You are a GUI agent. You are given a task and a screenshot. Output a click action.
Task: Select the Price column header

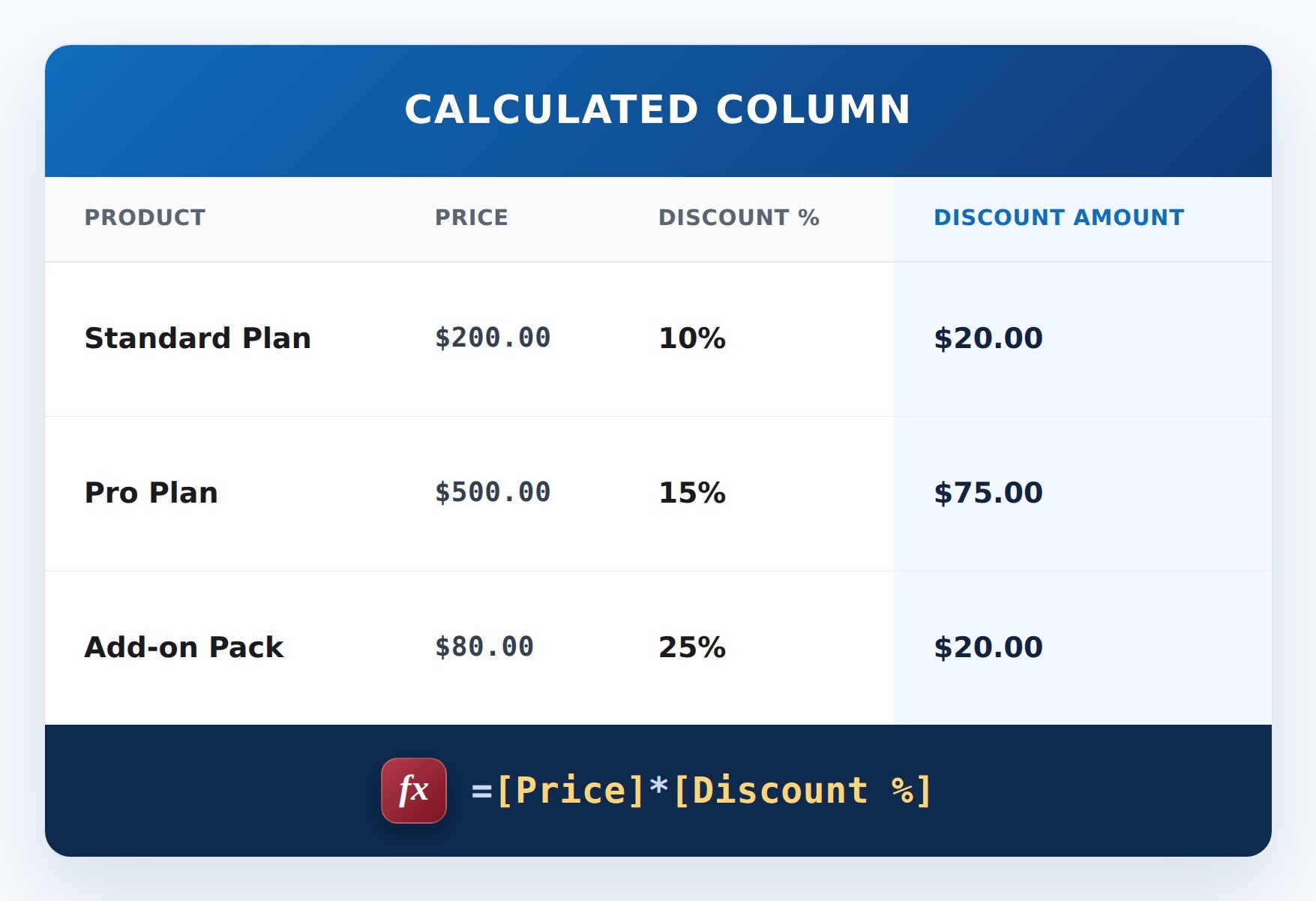(x=472, y=218)
